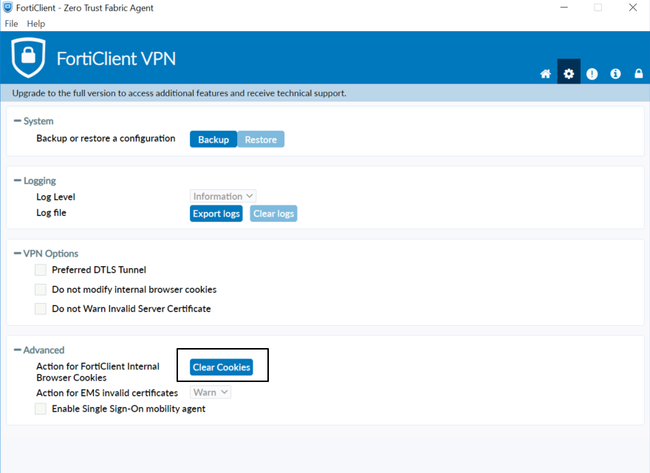Open EMS invalid certificates Warn dropdown
650x473 pixels.
coord(211,392)
